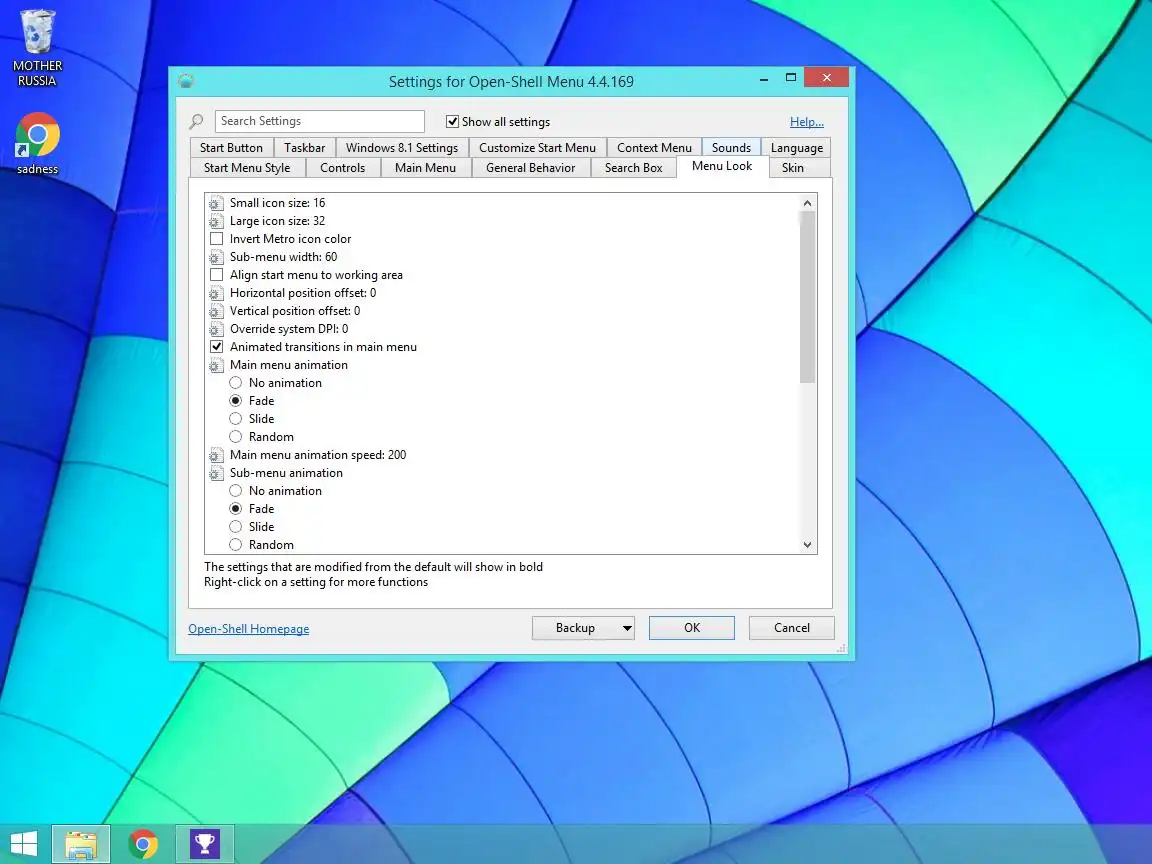This screenshot has width=1152, height=864.
Task: Click settings icon beside Main menu animation
Action: coord(216,365)
